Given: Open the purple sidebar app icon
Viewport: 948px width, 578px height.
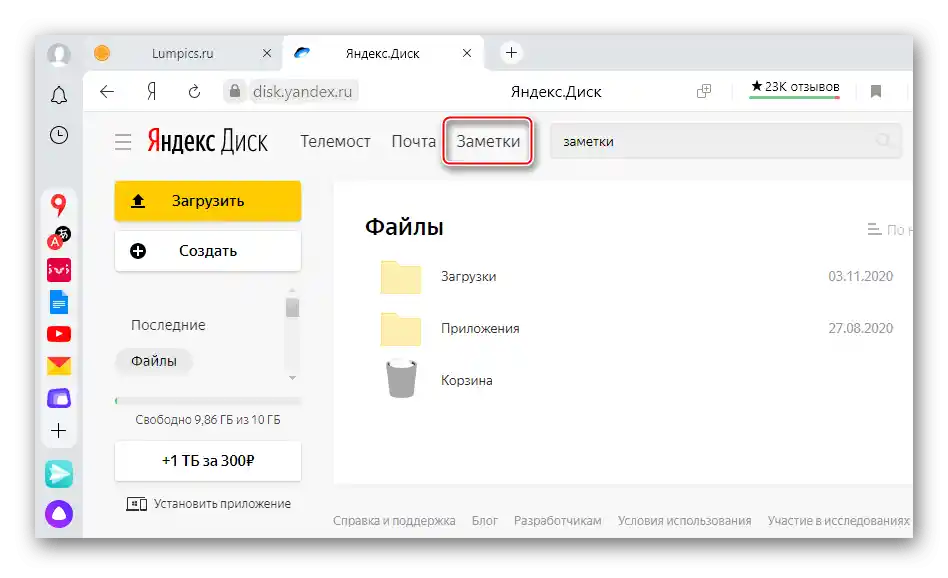Looking at the screenshot, I should (59, 398).
